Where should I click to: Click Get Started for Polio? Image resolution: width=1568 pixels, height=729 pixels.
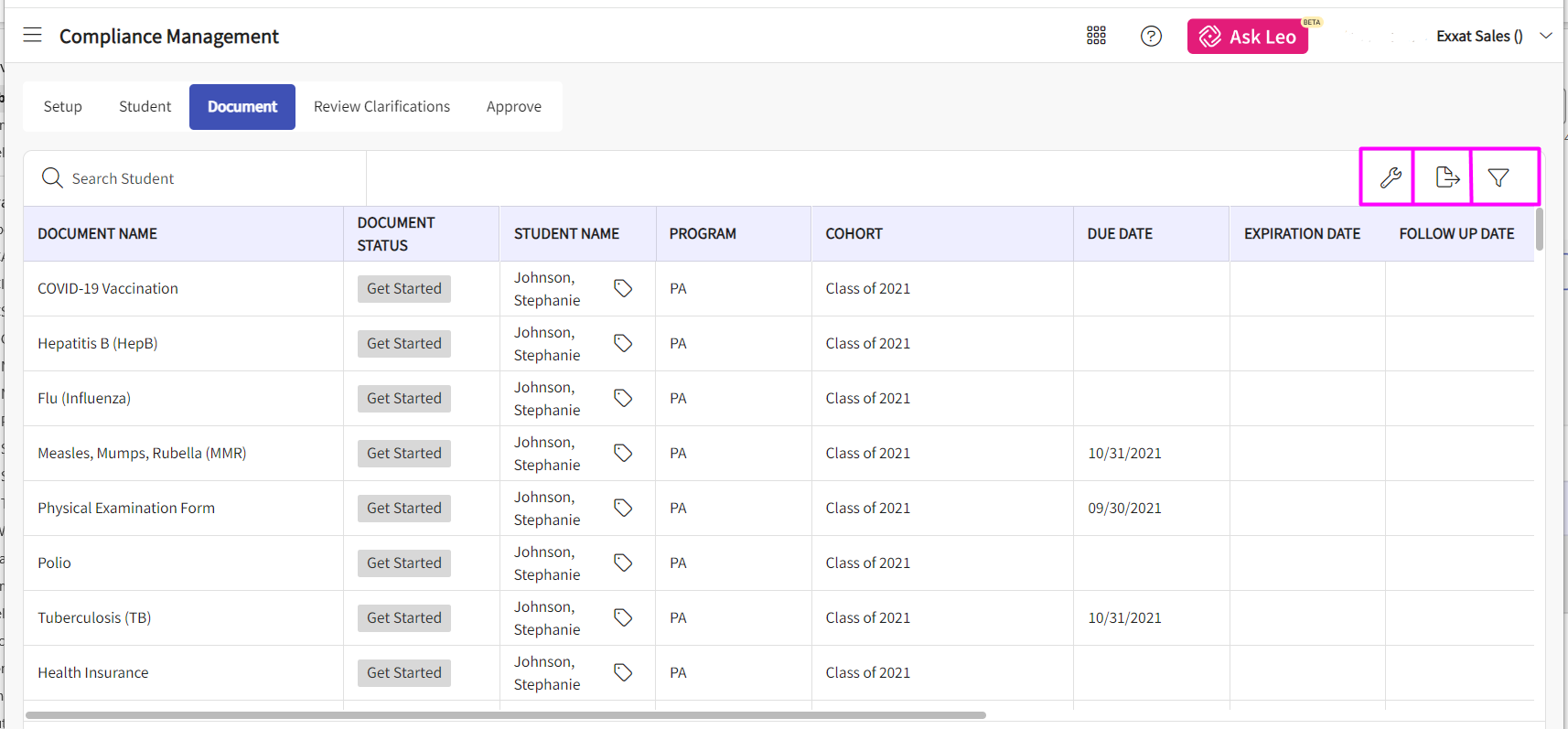tap(403, 563)
